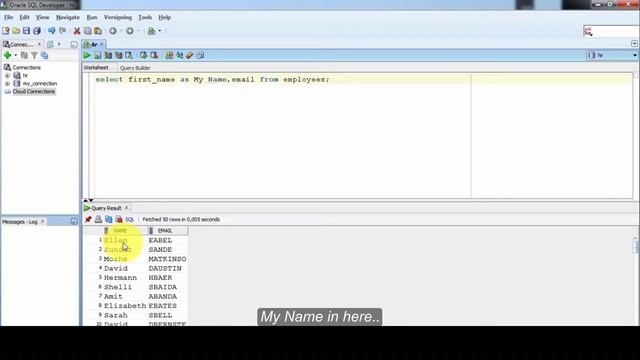Click the Save All icon
Viewport: 640px width, 360px height.
coord(37,31)
